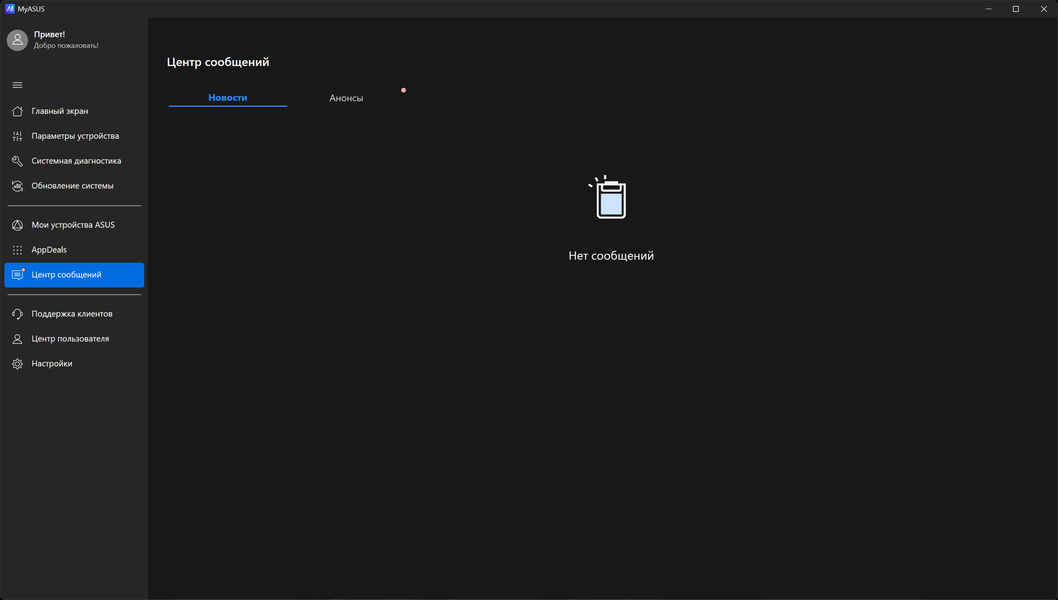
Task: Maximize the MyASUS window
Action: 1015,9
